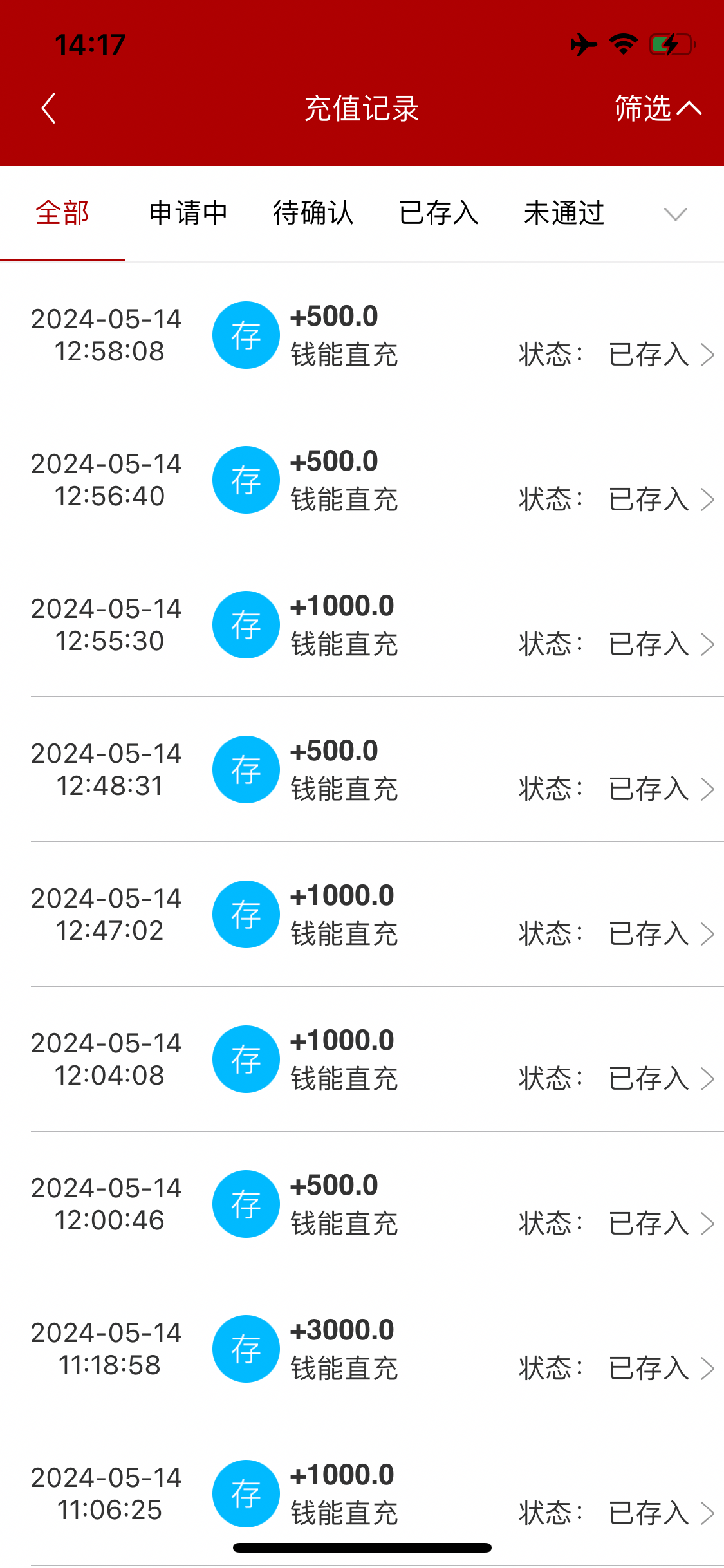
Task: Tap the battery icon in status bar
Action: pyautogui.click(x=673, y=45)
